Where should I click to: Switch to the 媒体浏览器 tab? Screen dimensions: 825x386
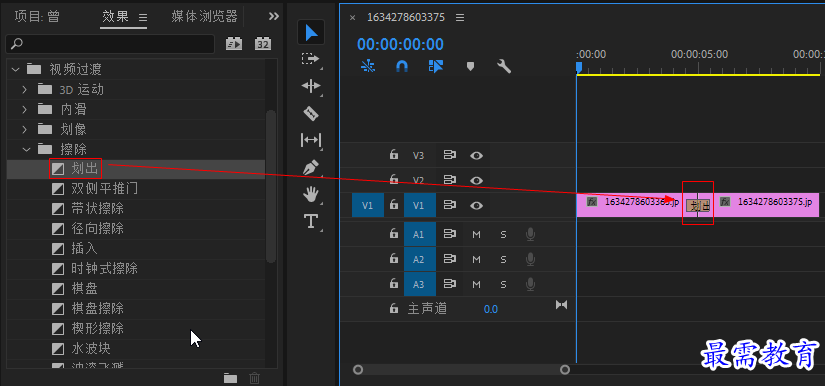204,16
